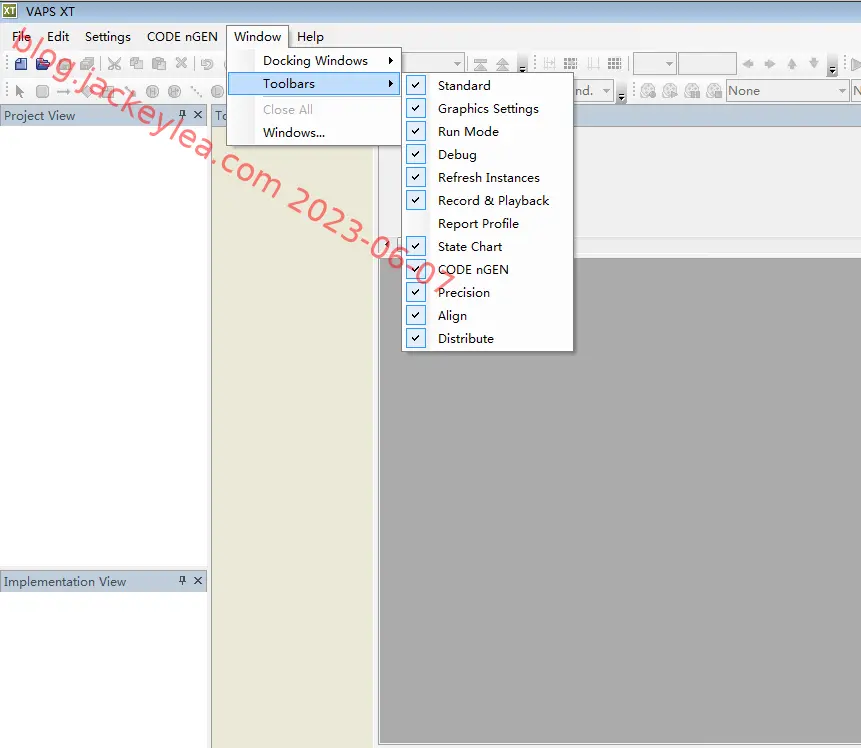Viewport: 861px width, 748px height.
Task: Click the left arrow nudge icon
Action: click(x=748, y=64)
